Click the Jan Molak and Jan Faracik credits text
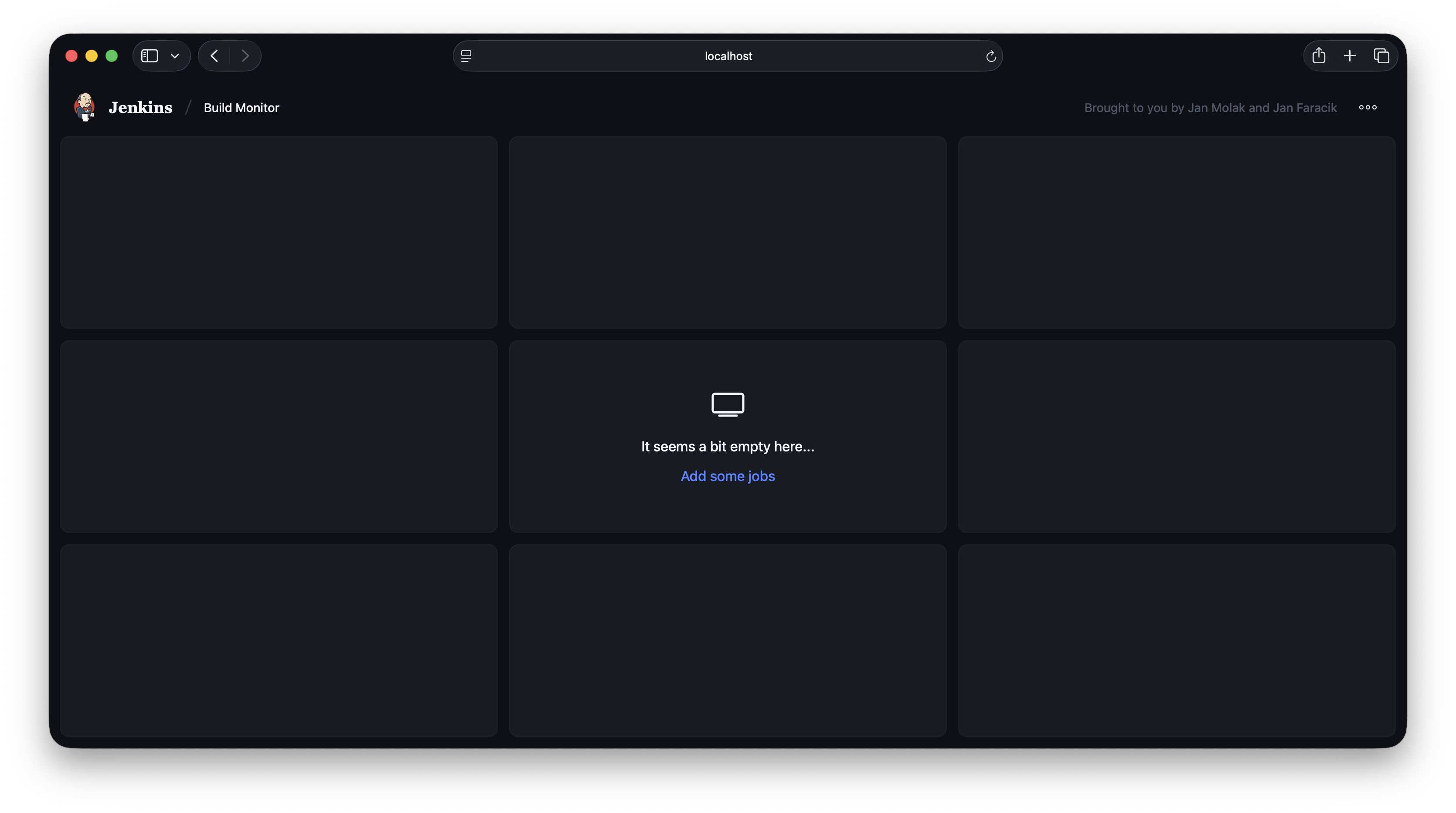1456x813 pixels. click(x=1210, y=107)
